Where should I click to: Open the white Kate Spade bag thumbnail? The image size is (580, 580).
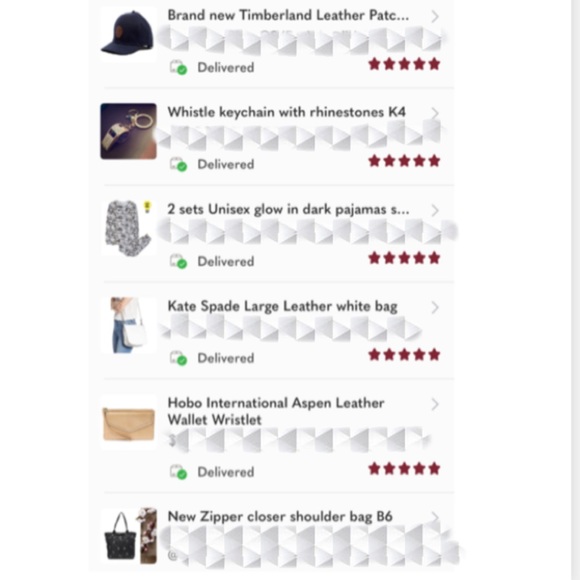[x=128, y=325]
